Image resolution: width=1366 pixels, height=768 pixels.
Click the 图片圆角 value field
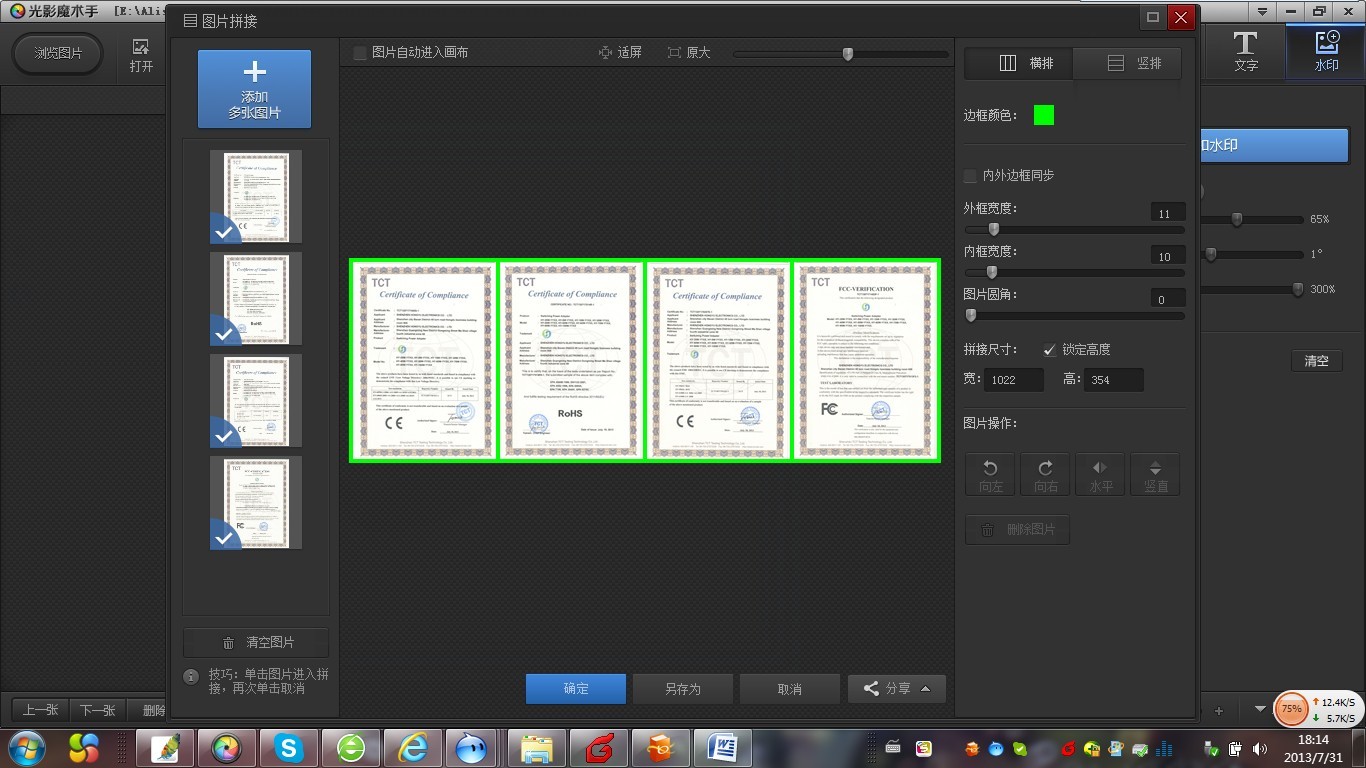[x=1166, y=299]
